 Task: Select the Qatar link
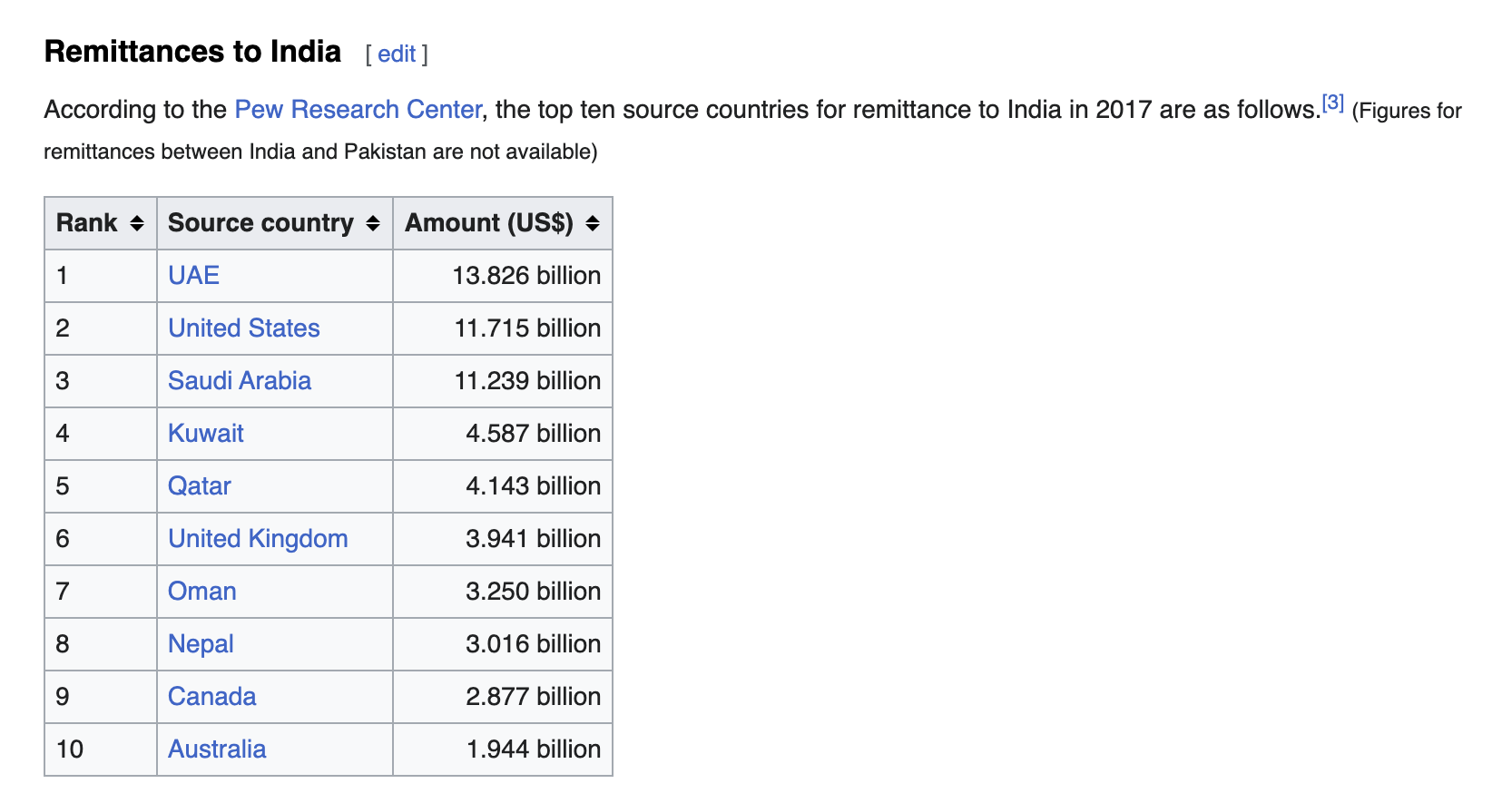[x=200, y=486]
